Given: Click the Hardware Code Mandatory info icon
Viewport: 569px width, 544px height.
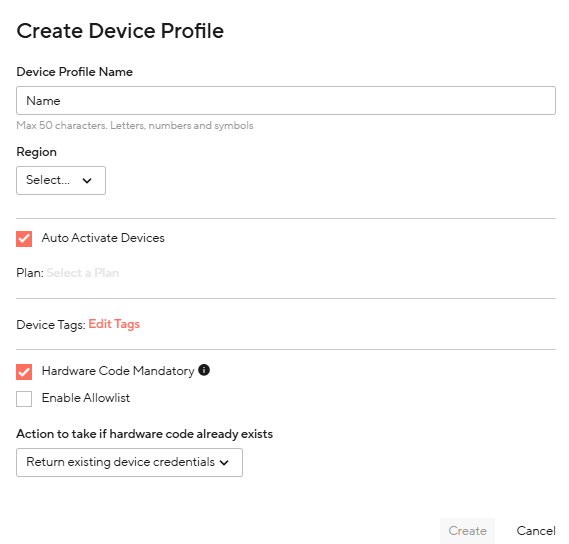Looking at the screenshot, I should [204, 370].
